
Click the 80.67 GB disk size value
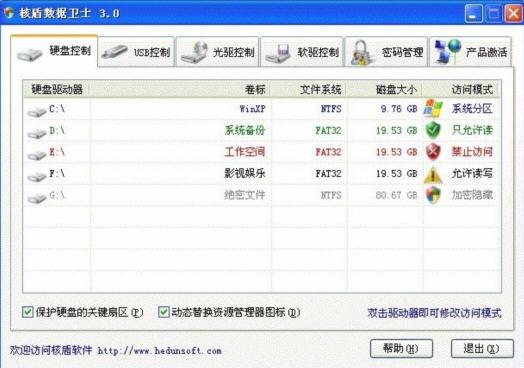click(396, 195)
